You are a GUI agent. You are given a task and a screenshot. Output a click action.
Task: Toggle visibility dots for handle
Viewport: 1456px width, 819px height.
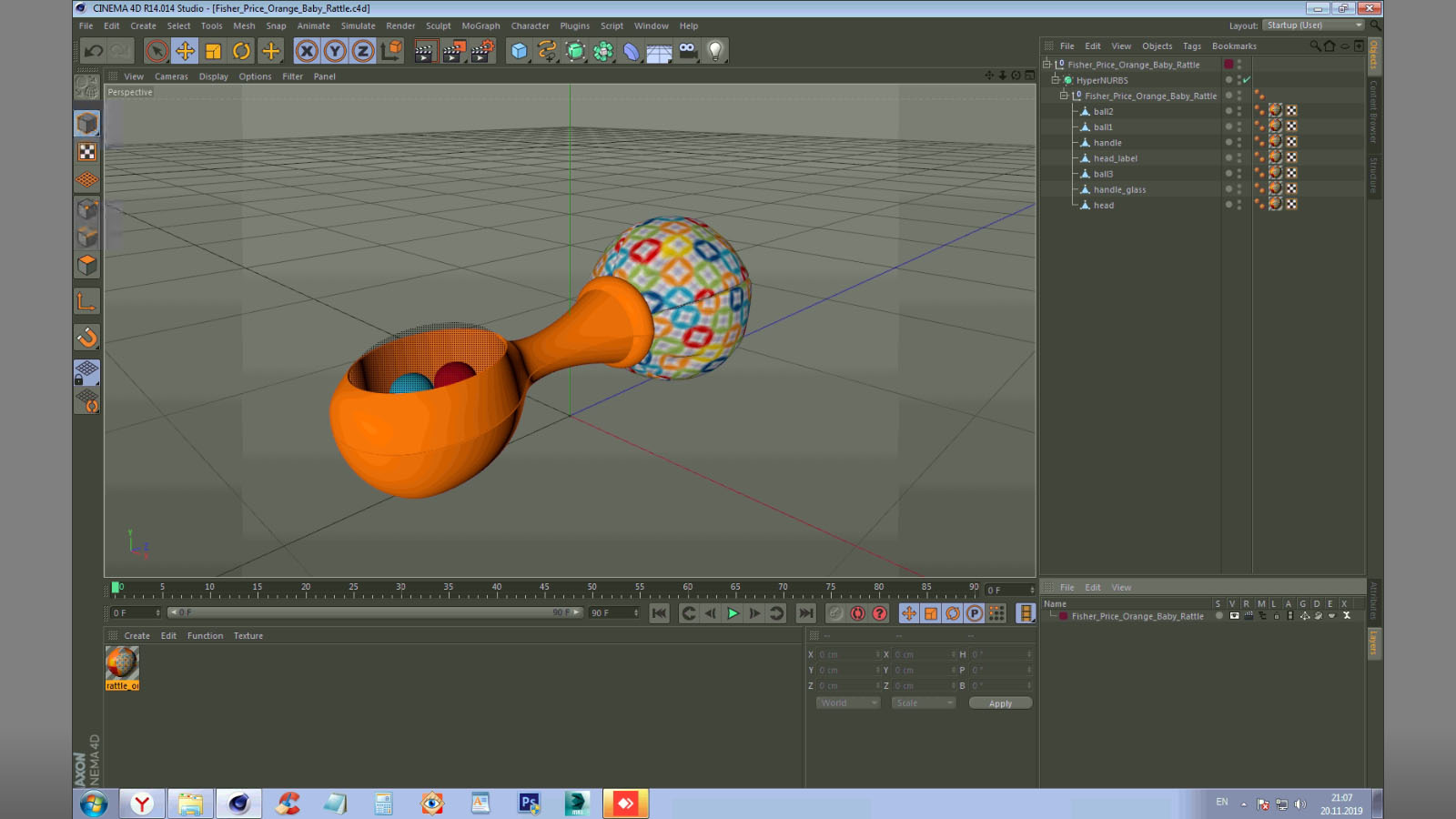pyautogui.click(x=1239, y=143)
